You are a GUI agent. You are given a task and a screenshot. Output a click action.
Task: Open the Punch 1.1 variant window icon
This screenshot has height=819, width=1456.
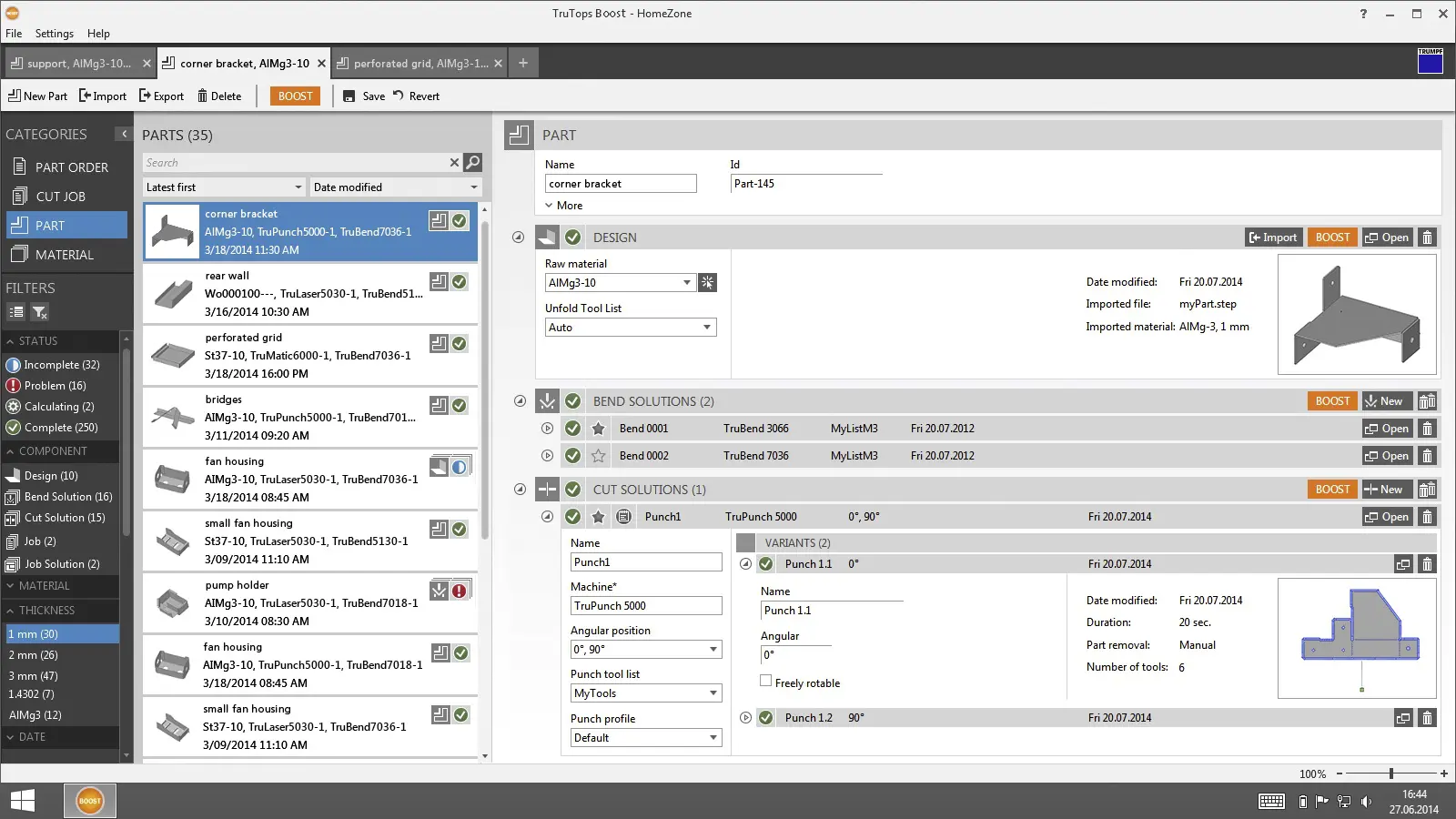point(1402,564)
